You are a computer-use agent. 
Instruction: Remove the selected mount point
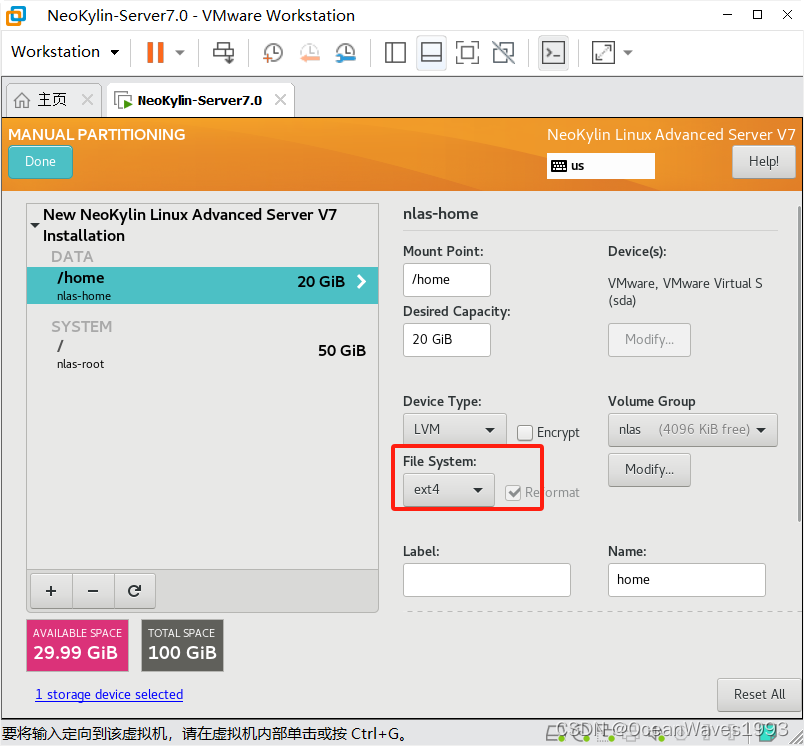tap(93, 591)
